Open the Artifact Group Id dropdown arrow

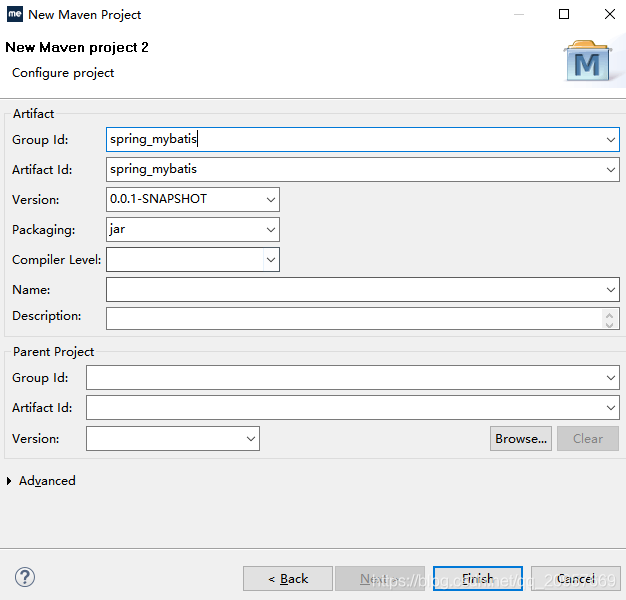pos(610,140)
